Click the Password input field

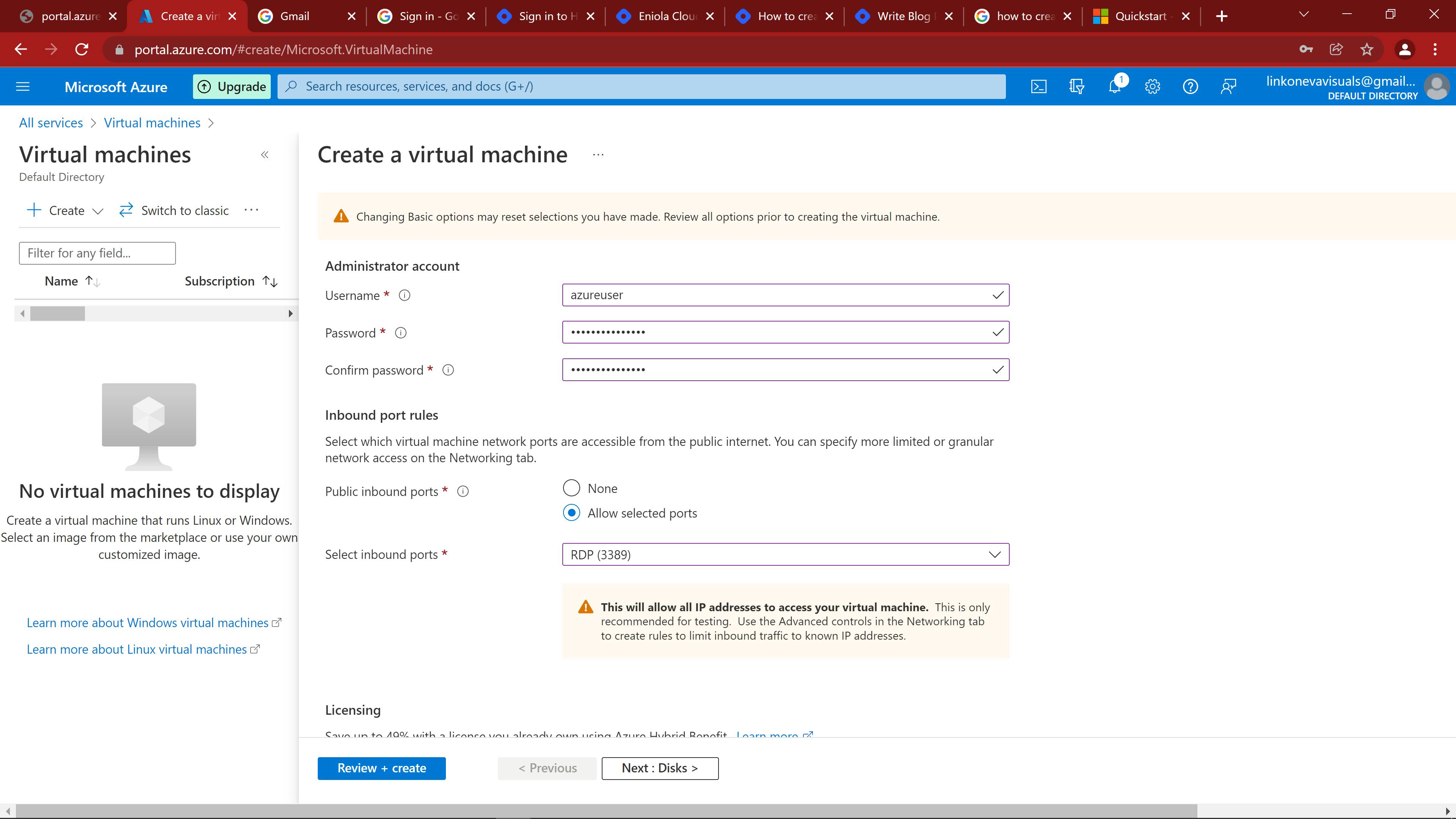(x=786, y=333)
